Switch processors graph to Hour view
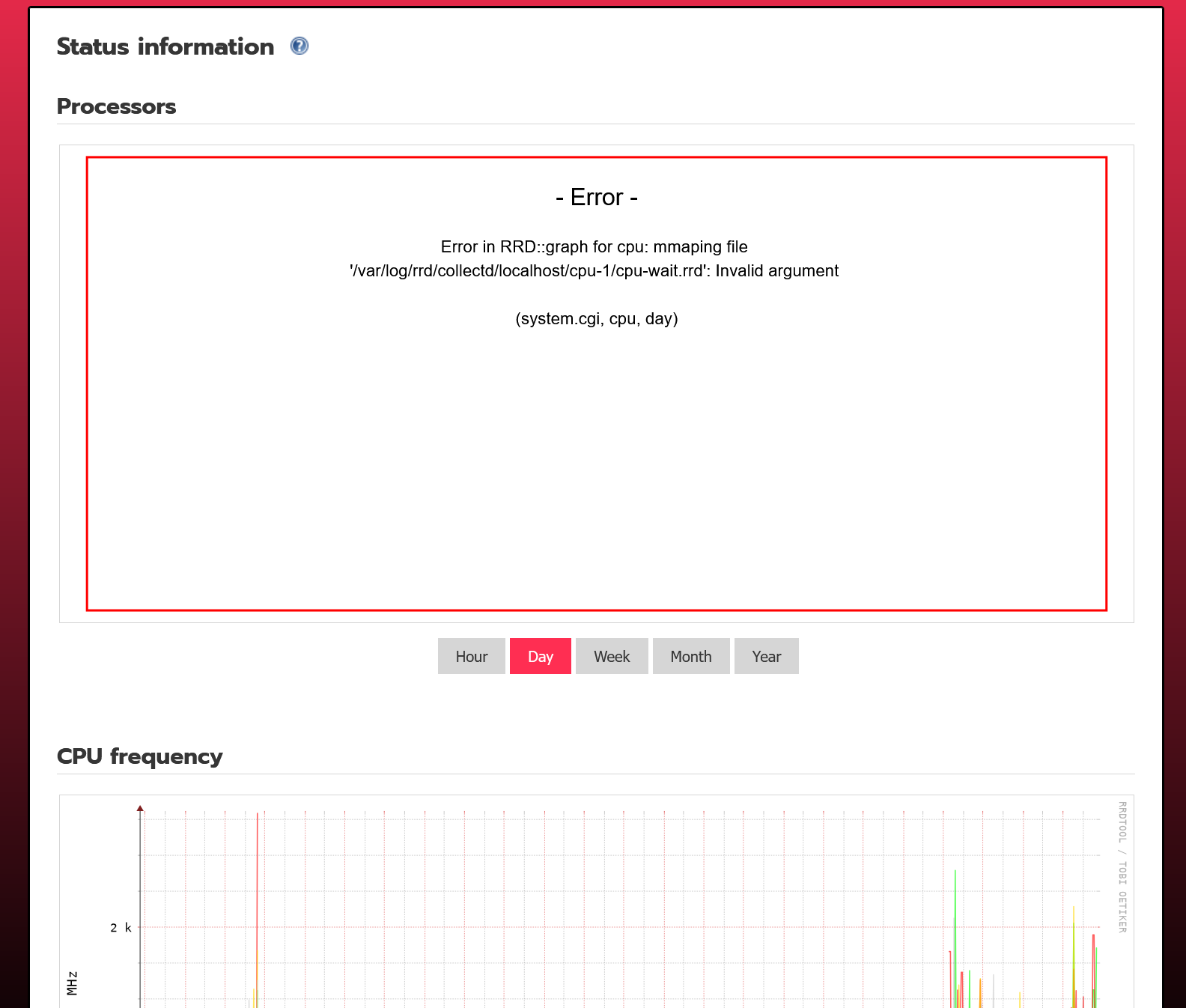 pos(472,656)
